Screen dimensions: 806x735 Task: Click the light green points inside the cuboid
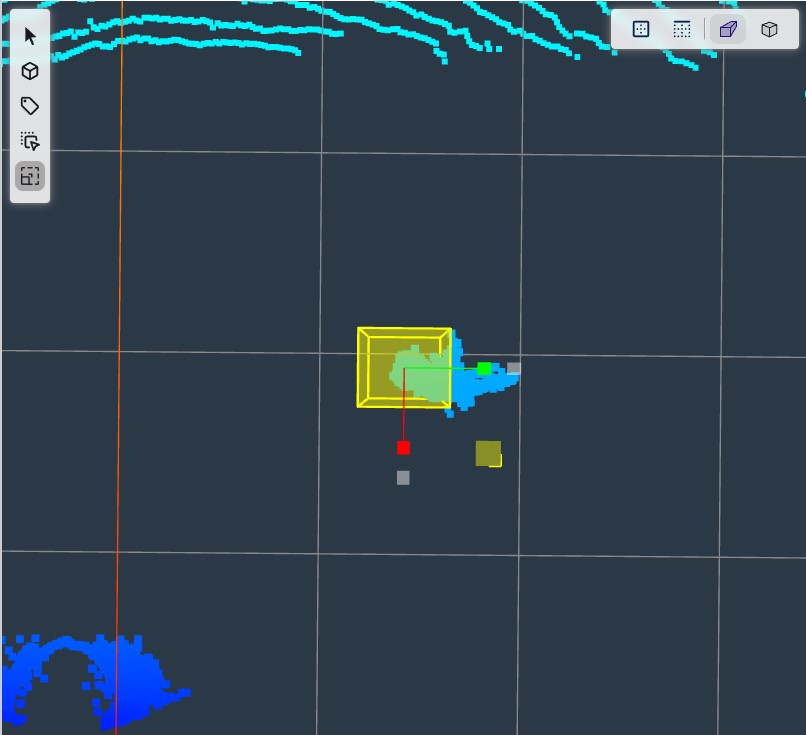(420, 375)
